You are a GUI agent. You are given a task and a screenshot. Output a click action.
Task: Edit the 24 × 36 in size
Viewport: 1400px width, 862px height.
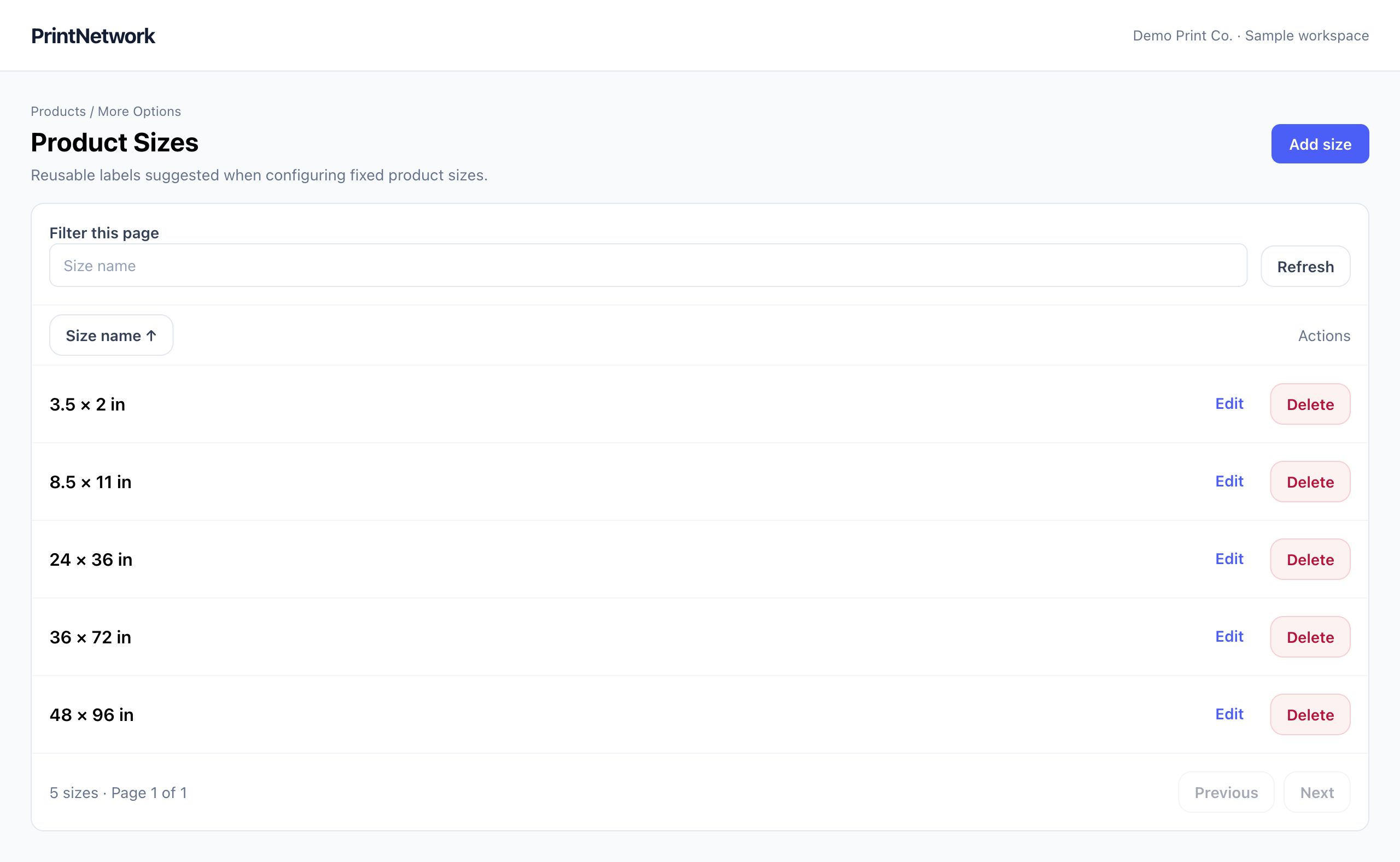(1229, 559)
